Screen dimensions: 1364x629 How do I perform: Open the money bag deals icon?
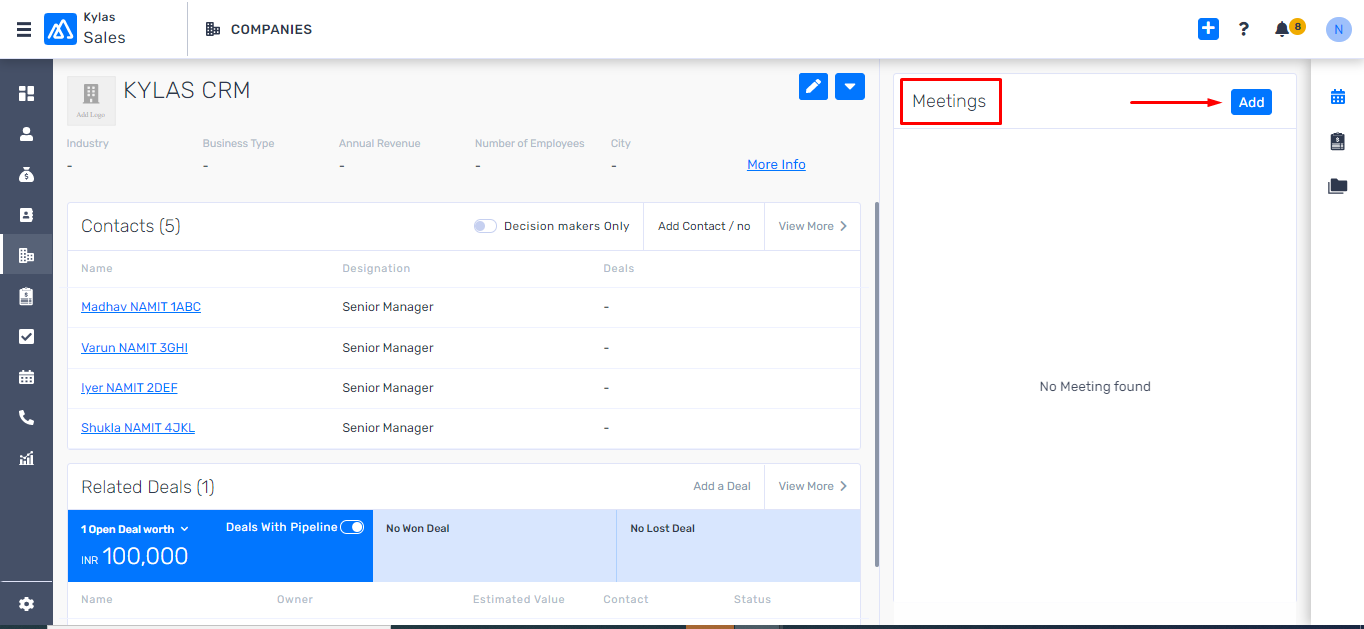pos(26,174)
